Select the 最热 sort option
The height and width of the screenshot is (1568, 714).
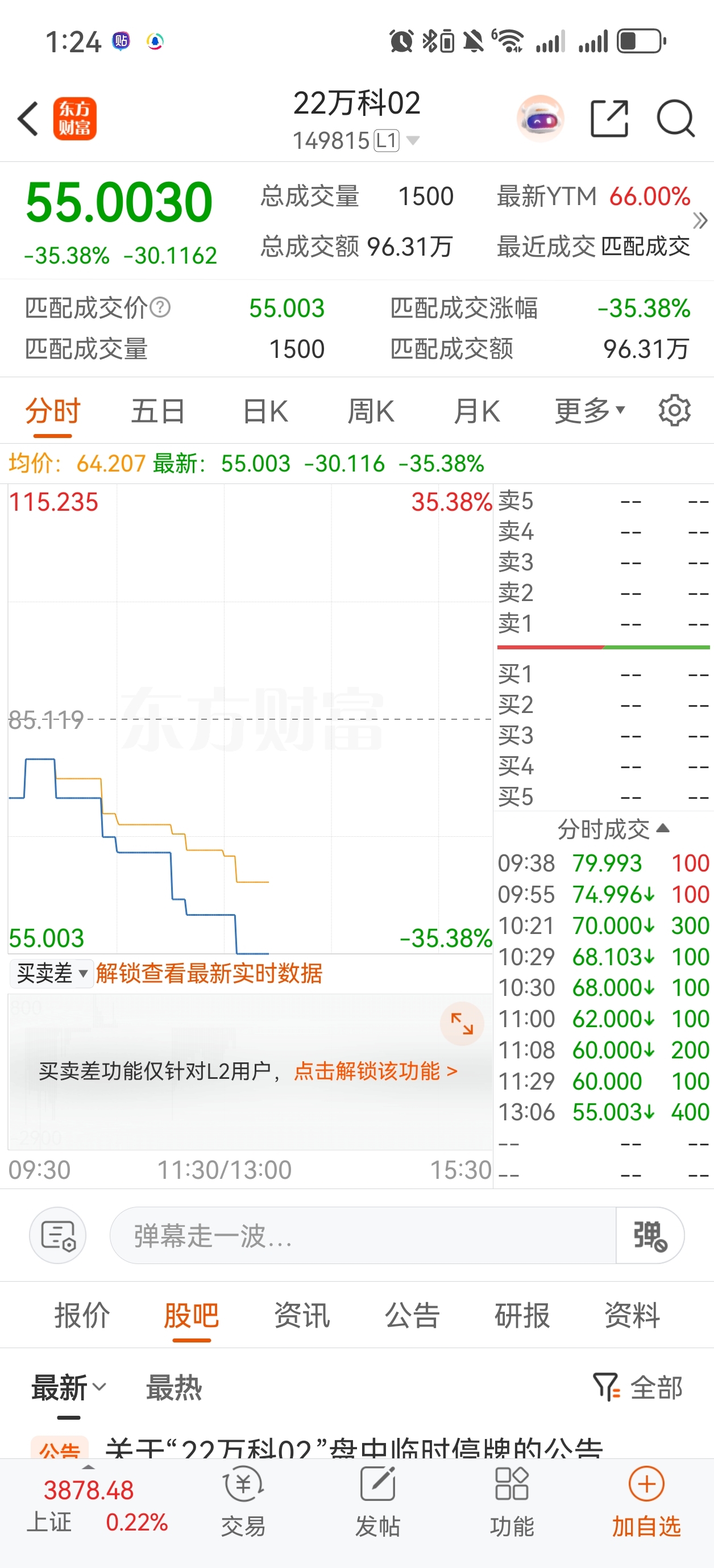click(x=173, y=1387)
